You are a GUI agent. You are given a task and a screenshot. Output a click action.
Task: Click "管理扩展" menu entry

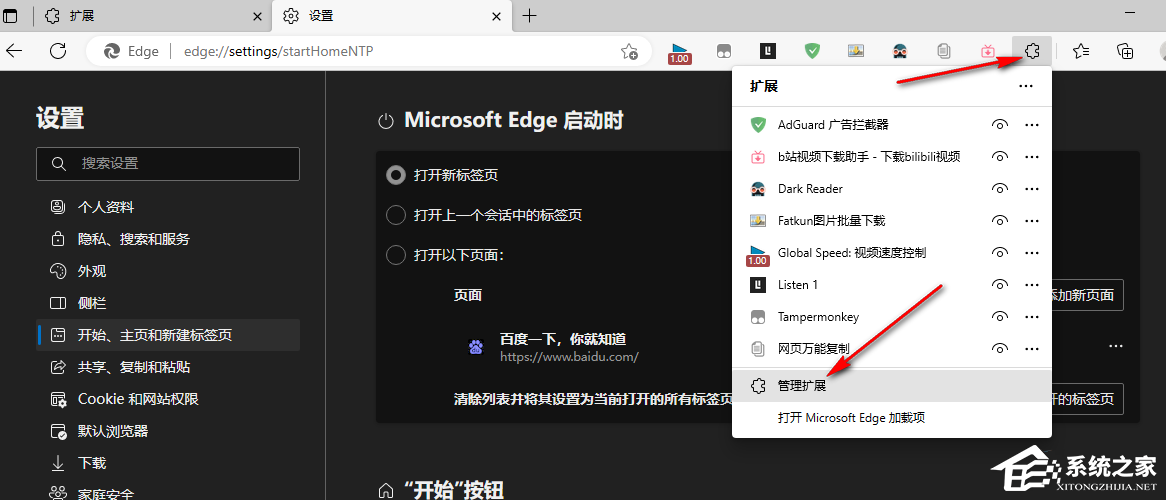point(802,386)
